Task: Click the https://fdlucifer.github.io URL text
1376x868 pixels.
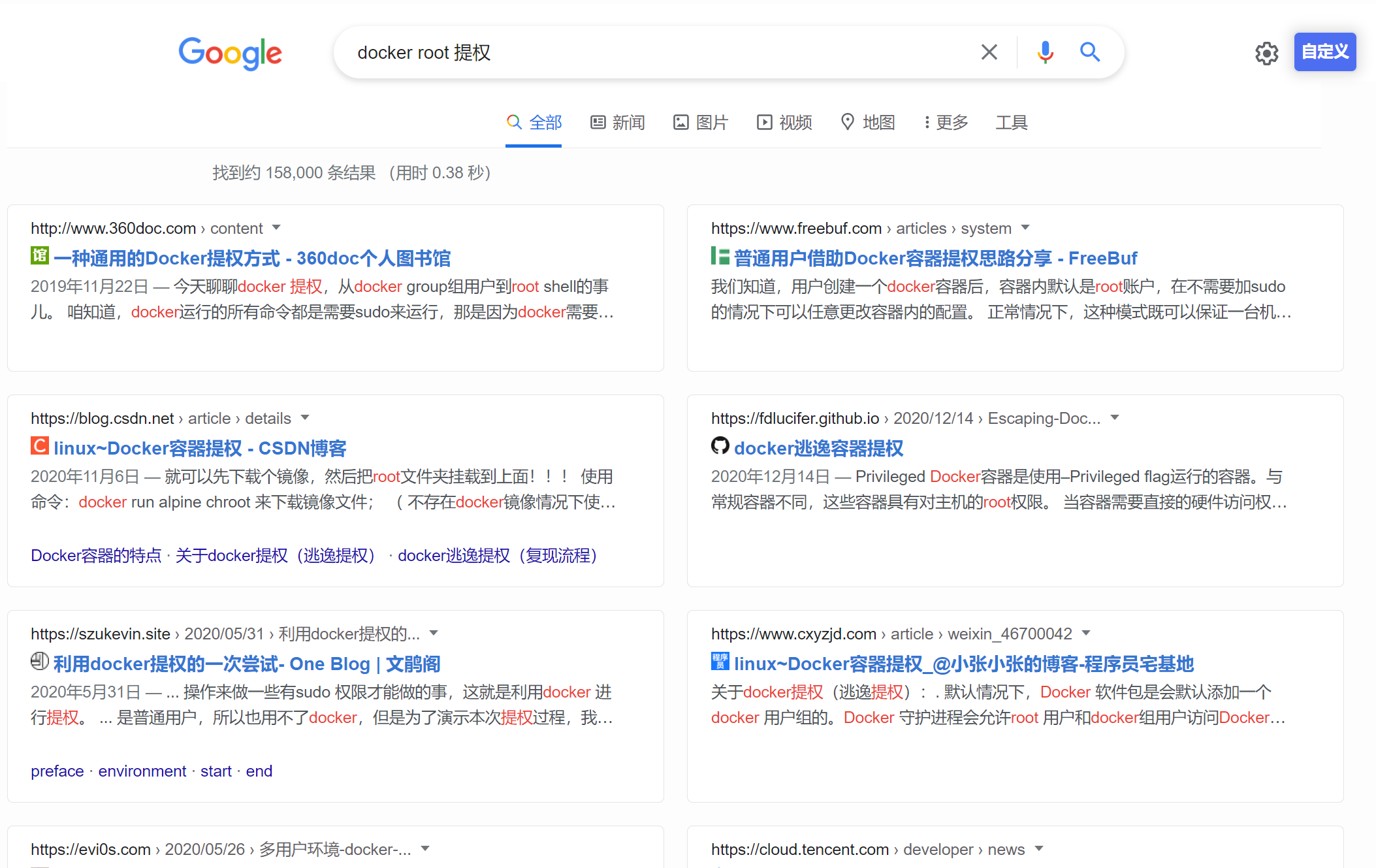Action: [795, 419]
